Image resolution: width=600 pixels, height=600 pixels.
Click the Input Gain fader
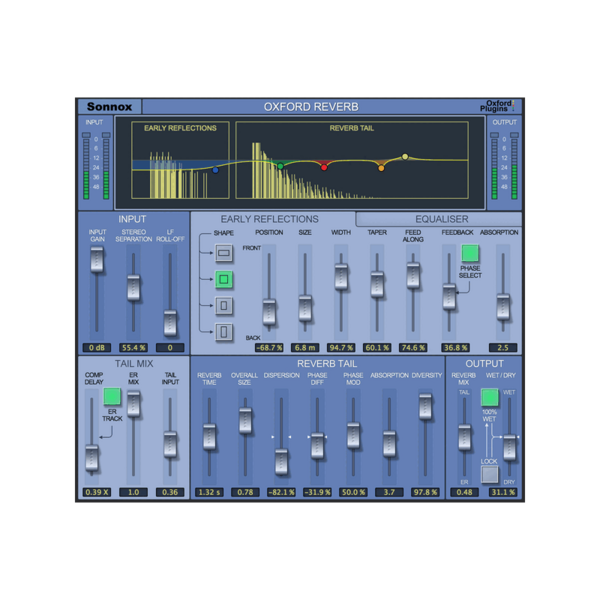click(x=97, y=259)
